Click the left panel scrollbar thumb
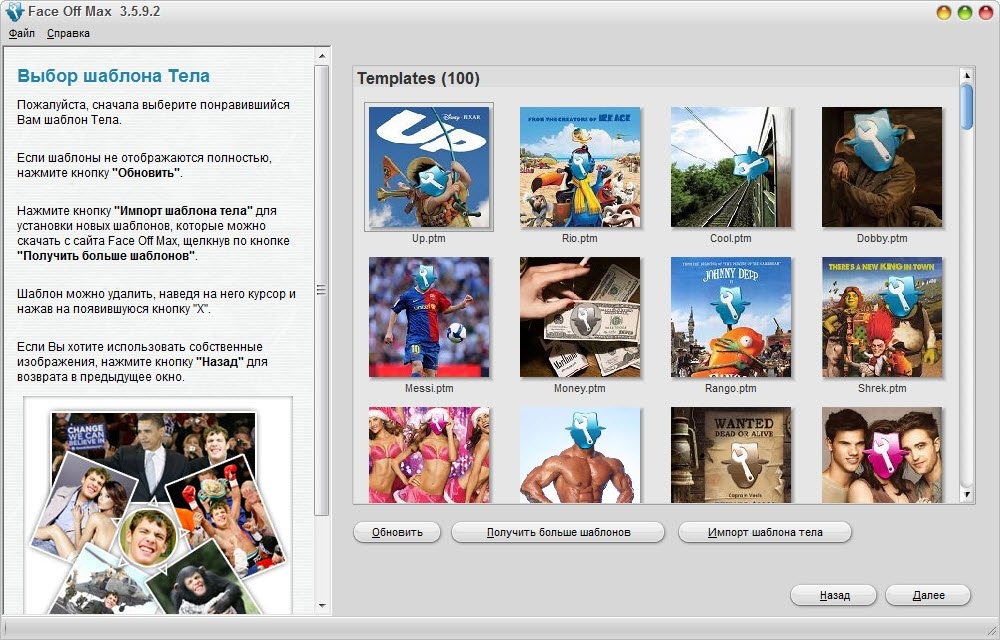Image resolution: width=1000 pixels, height=640 pixels. 322,290
